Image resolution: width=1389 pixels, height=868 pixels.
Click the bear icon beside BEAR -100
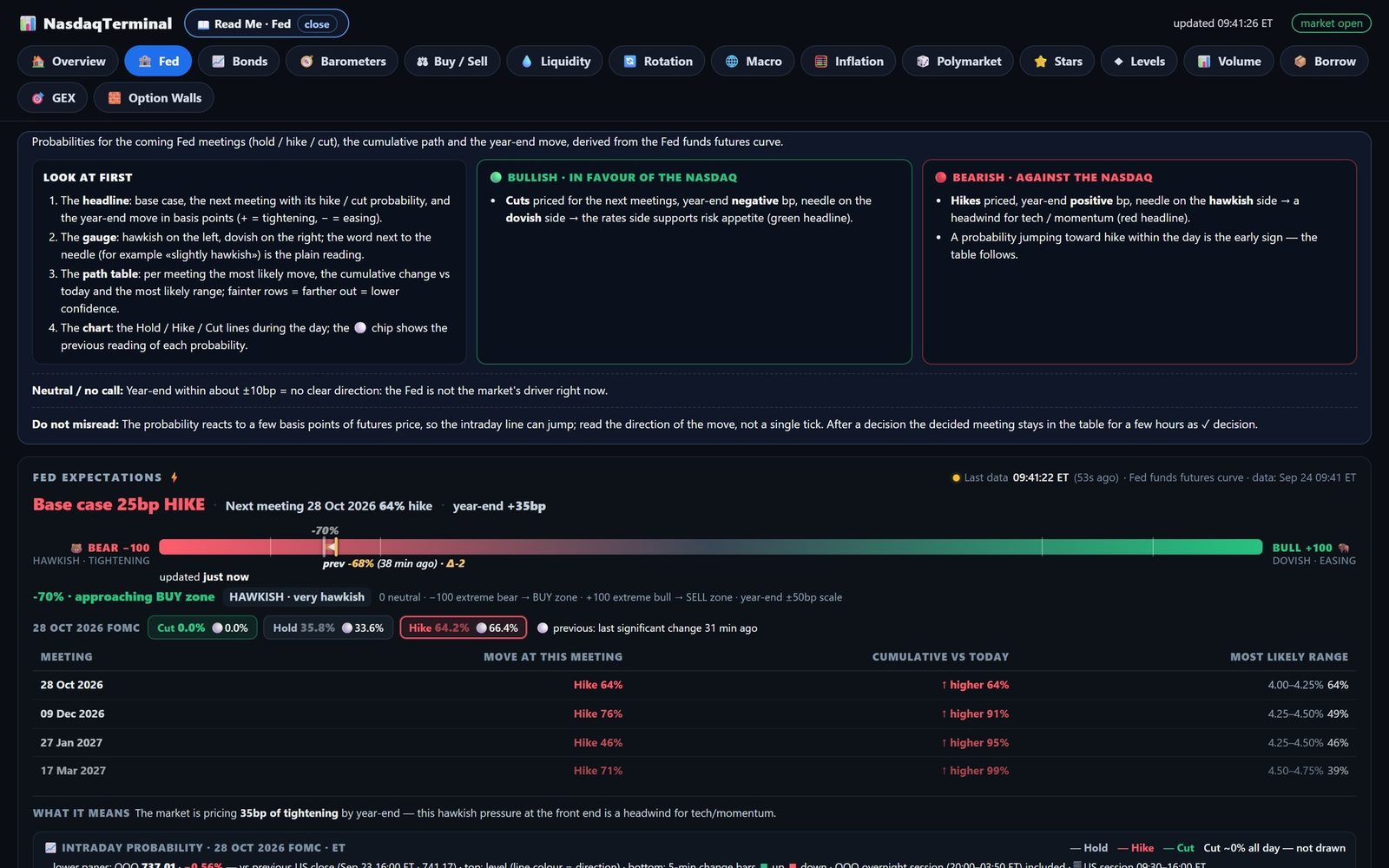point(76,548)
